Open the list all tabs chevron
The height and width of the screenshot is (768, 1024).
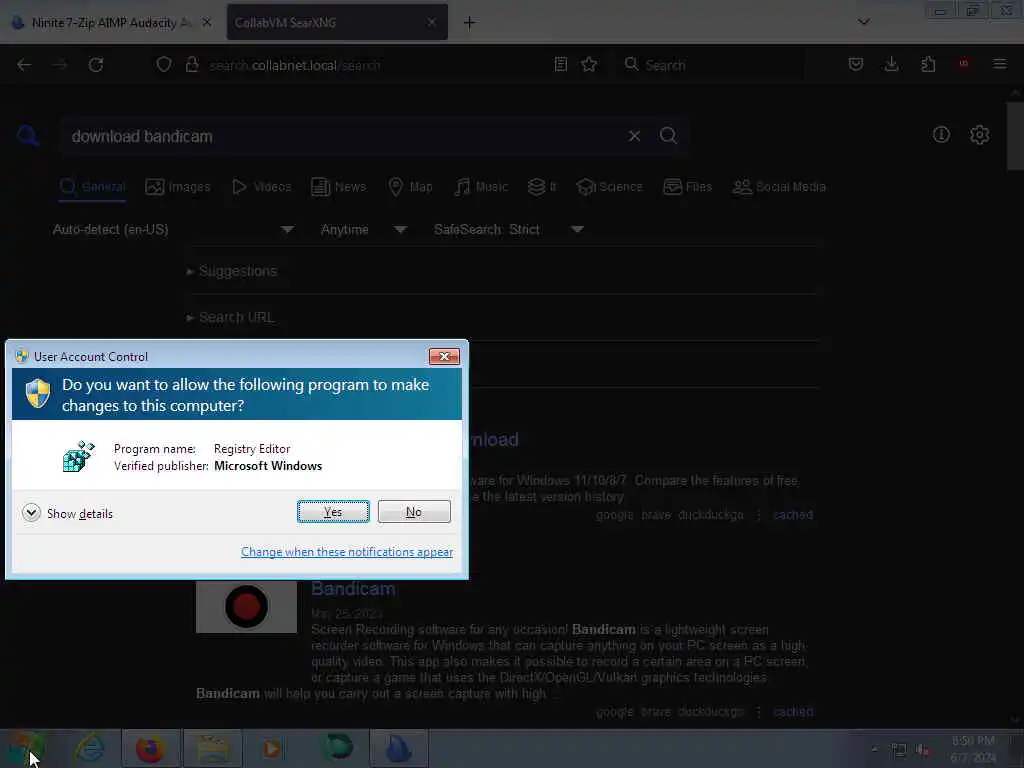pyautogui.click(x=863, y=22)
